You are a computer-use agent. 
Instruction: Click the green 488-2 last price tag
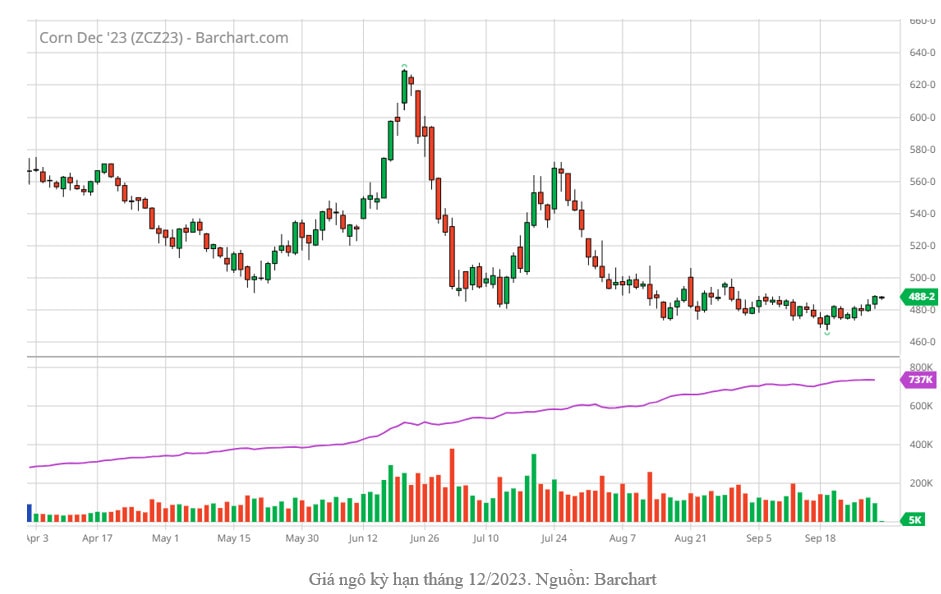pyautogui.click(x=920, y=296)
